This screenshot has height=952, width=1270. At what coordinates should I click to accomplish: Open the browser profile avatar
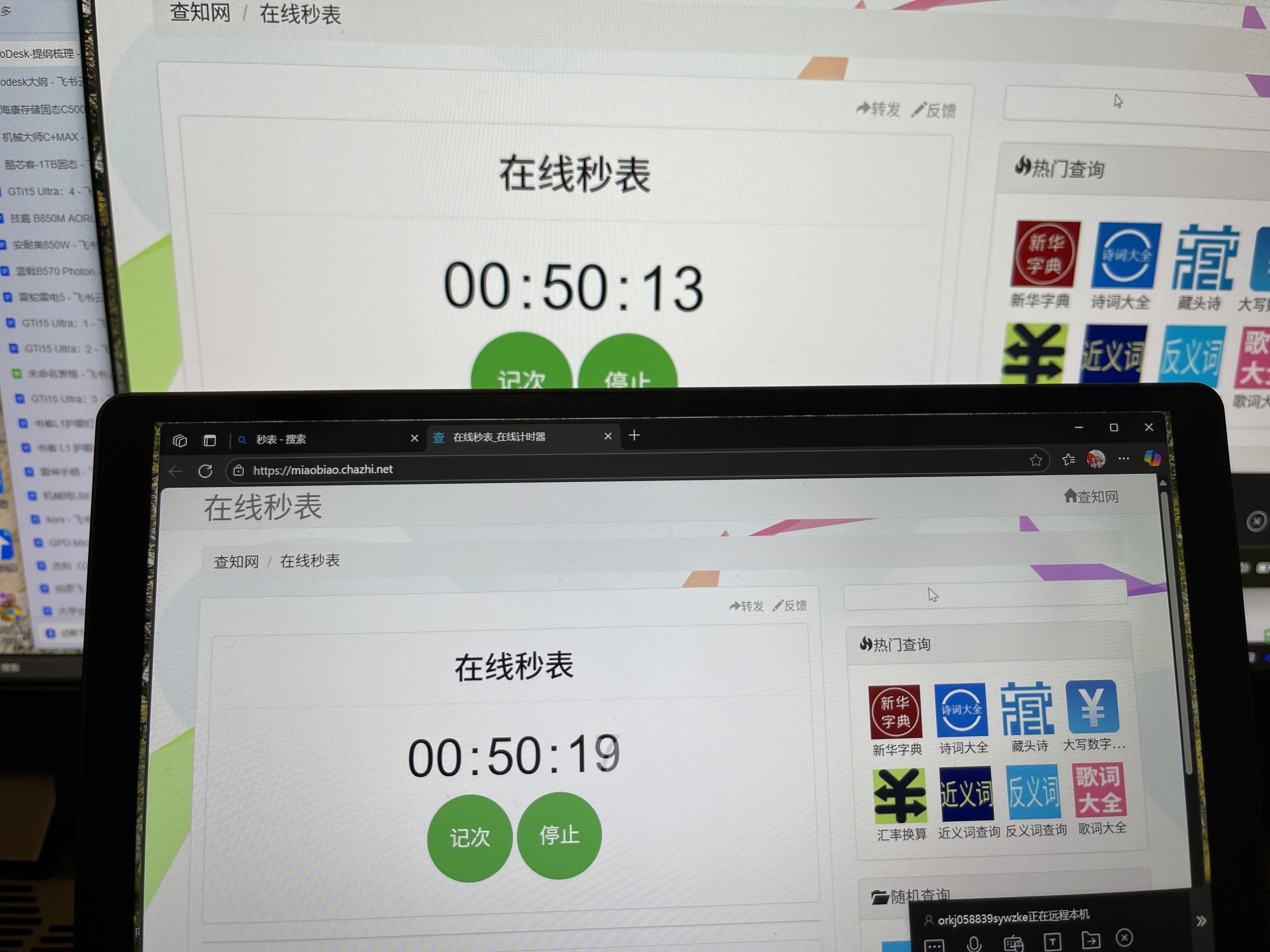click(x=1096, y=459)
